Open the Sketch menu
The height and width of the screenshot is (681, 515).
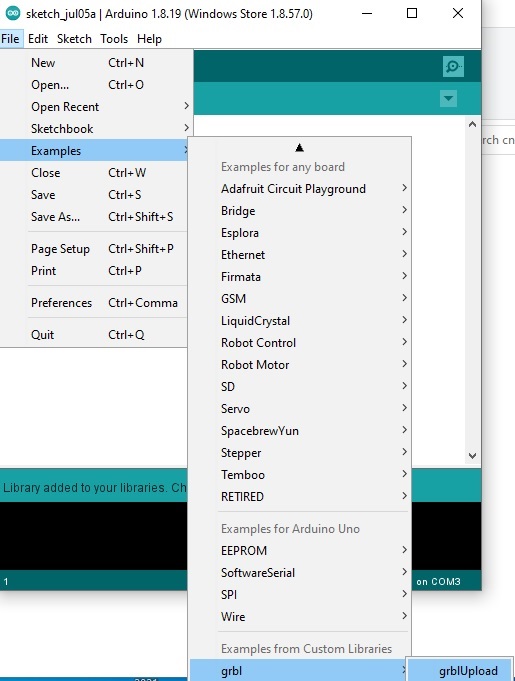tap(74, 39)
